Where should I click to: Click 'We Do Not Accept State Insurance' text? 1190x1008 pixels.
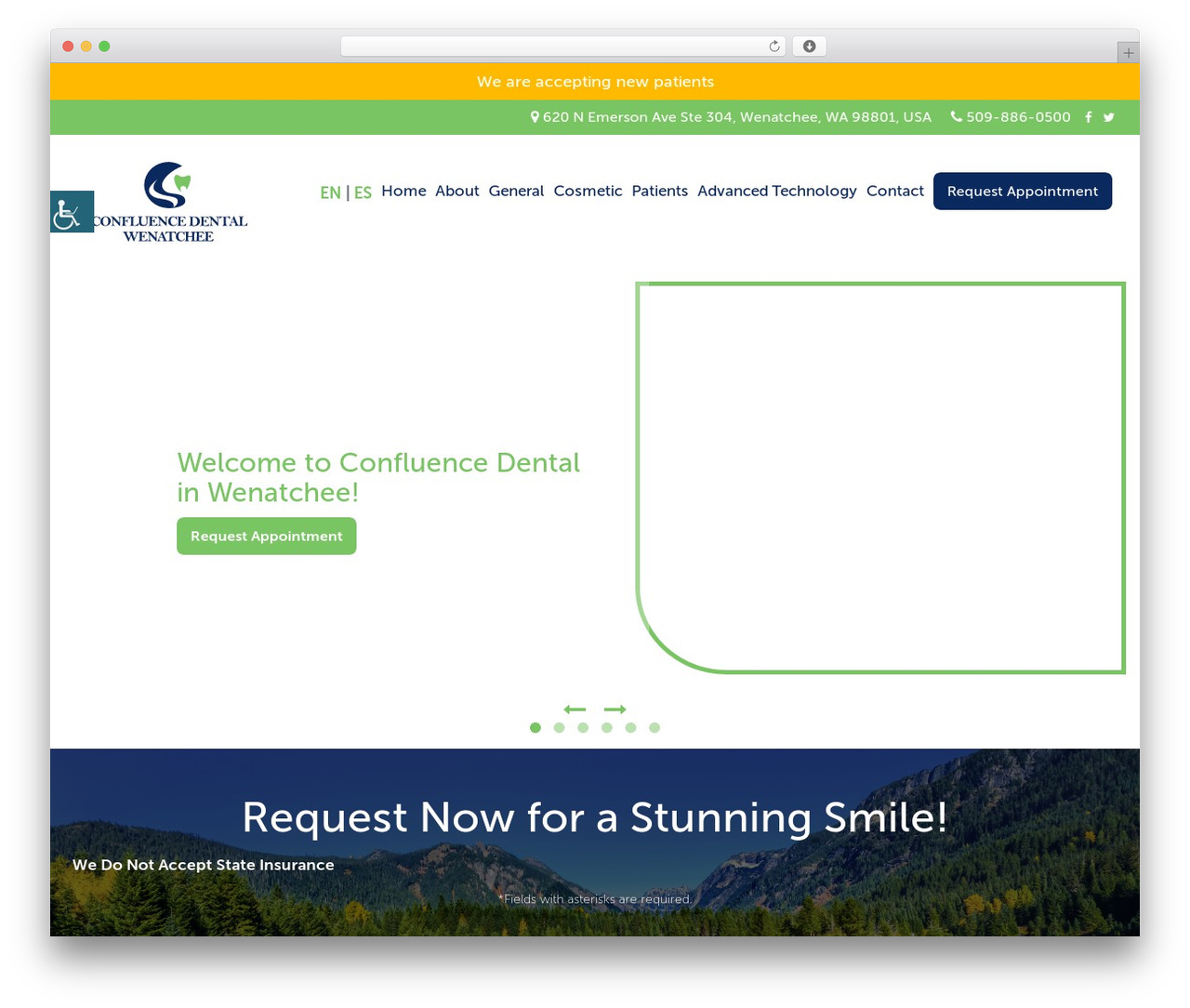pyautogui.click(x=204, y=865)
